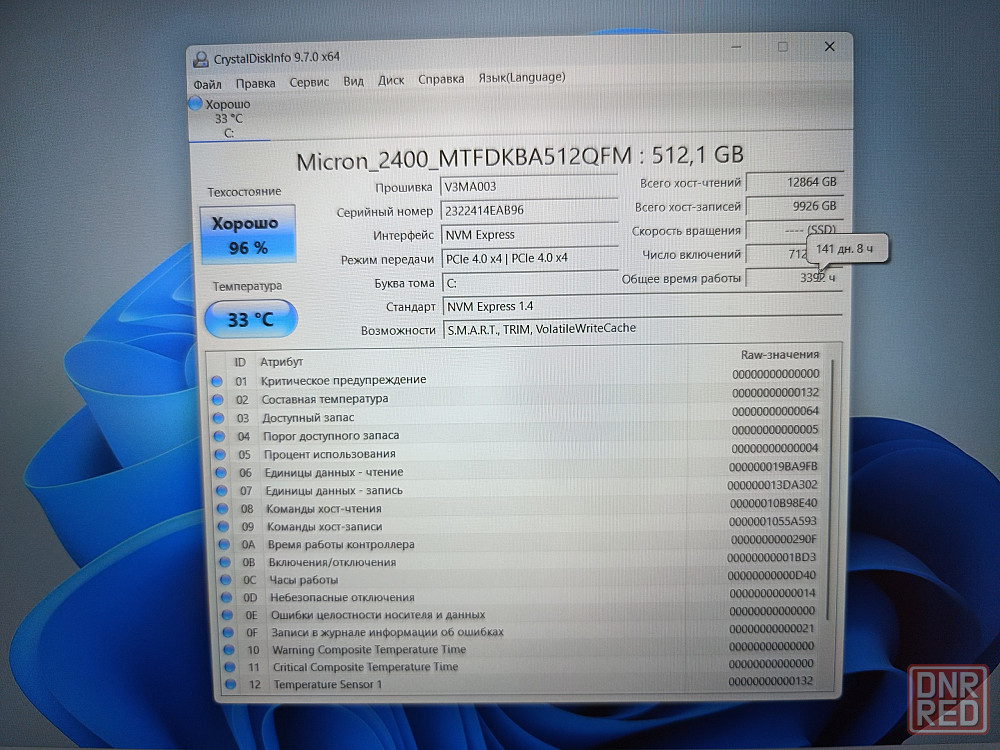
Task: Click status dot beside Часы работы row
Action: click(x=223, y=580)
